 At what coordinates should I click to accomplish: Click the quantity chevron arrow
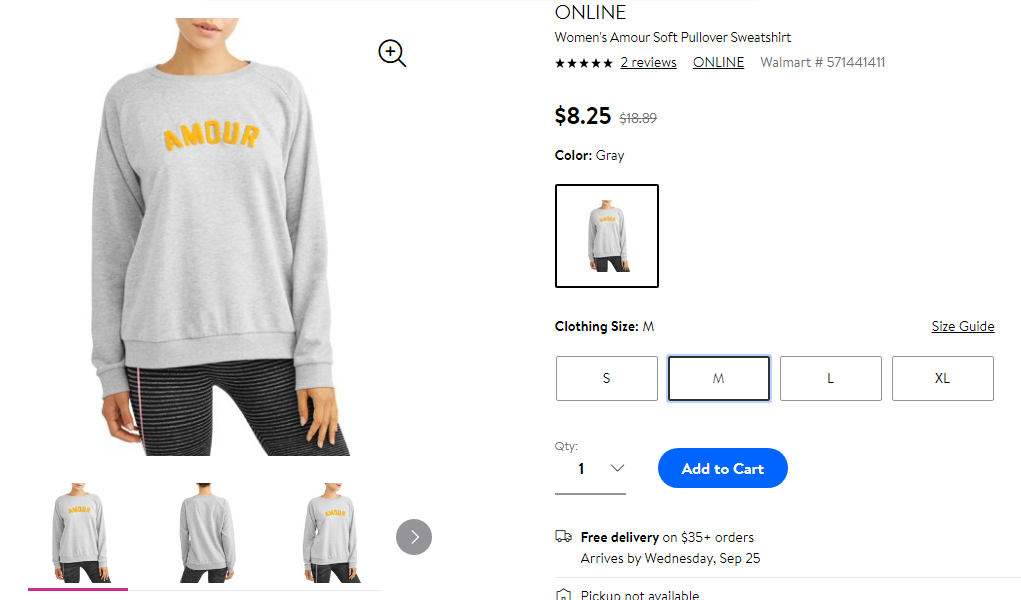pos(617,468)
